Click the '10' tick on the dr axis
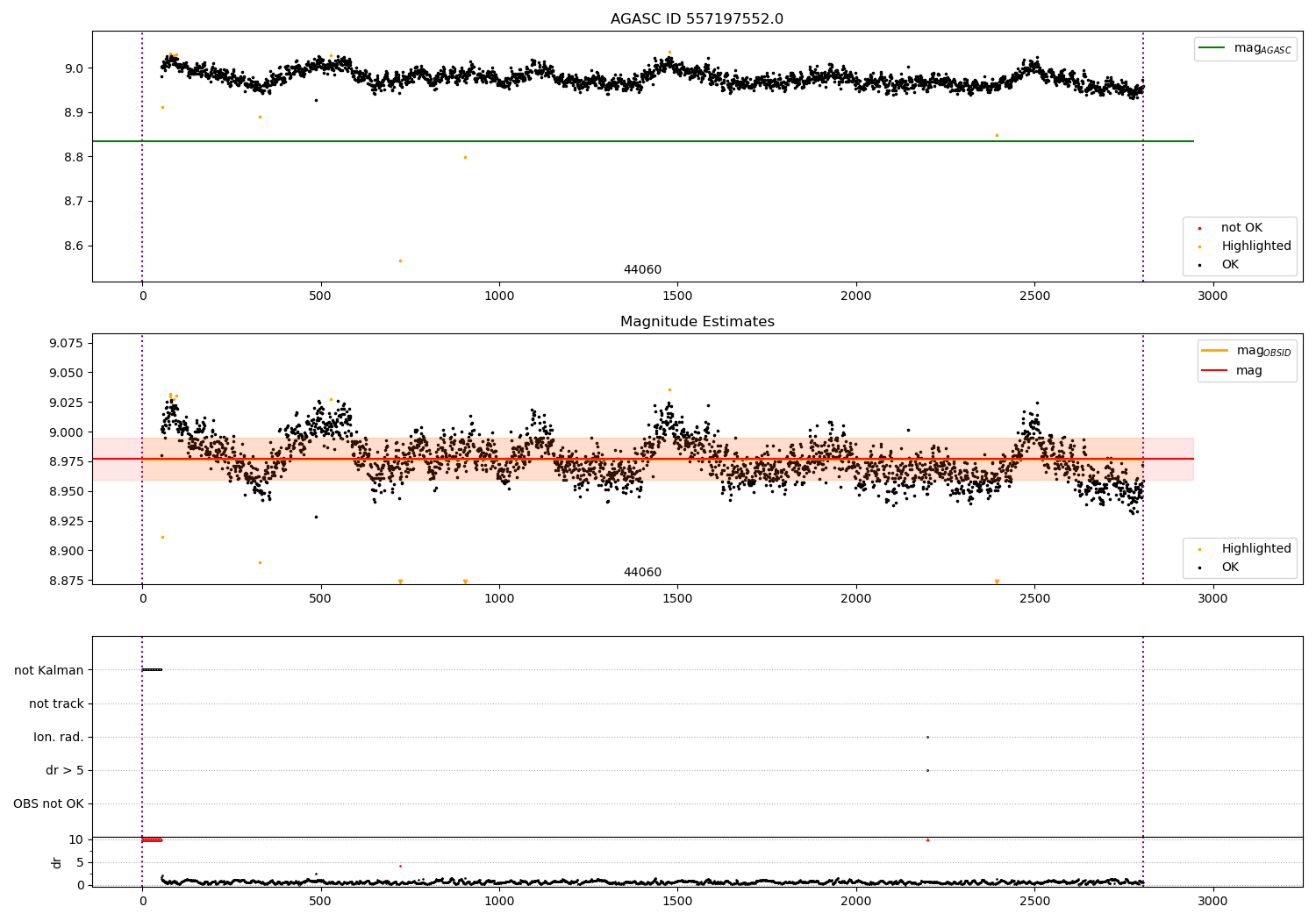 (75, 839)
